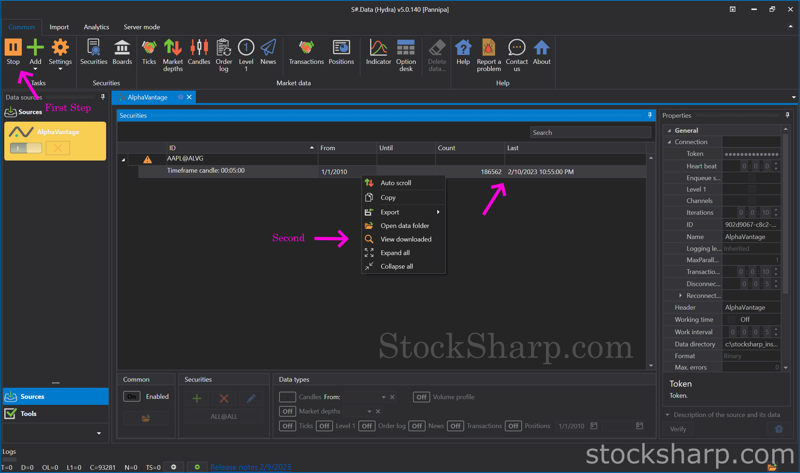Open the Boards icon
The width and height of the screenshot is (800, 473).
[x=122, y=51]
